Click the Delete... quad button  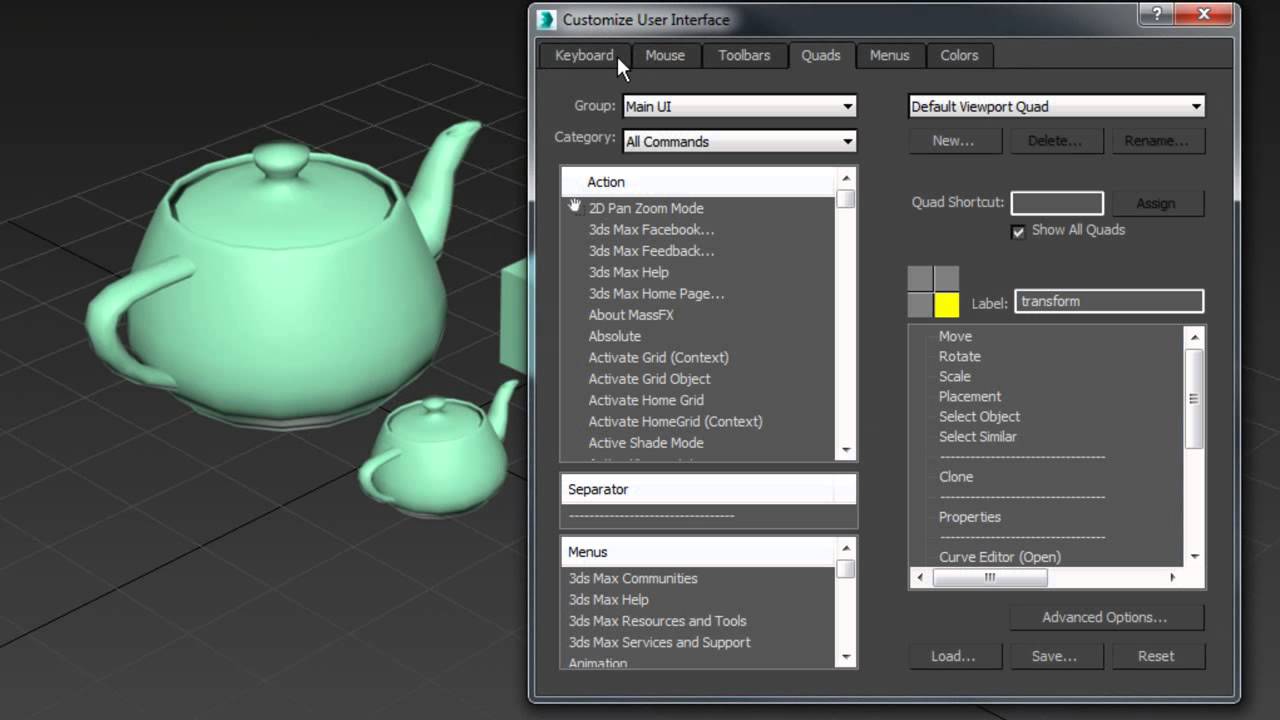(1055, 141)
